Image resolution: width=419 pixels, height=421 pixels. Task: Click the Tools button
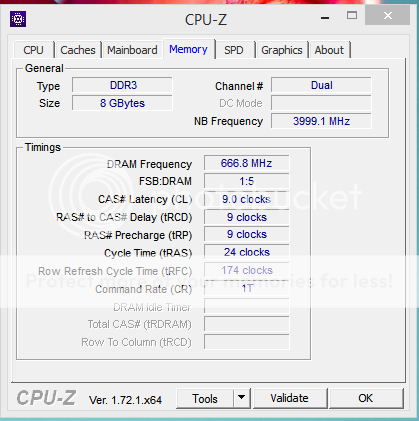(205, 398)
